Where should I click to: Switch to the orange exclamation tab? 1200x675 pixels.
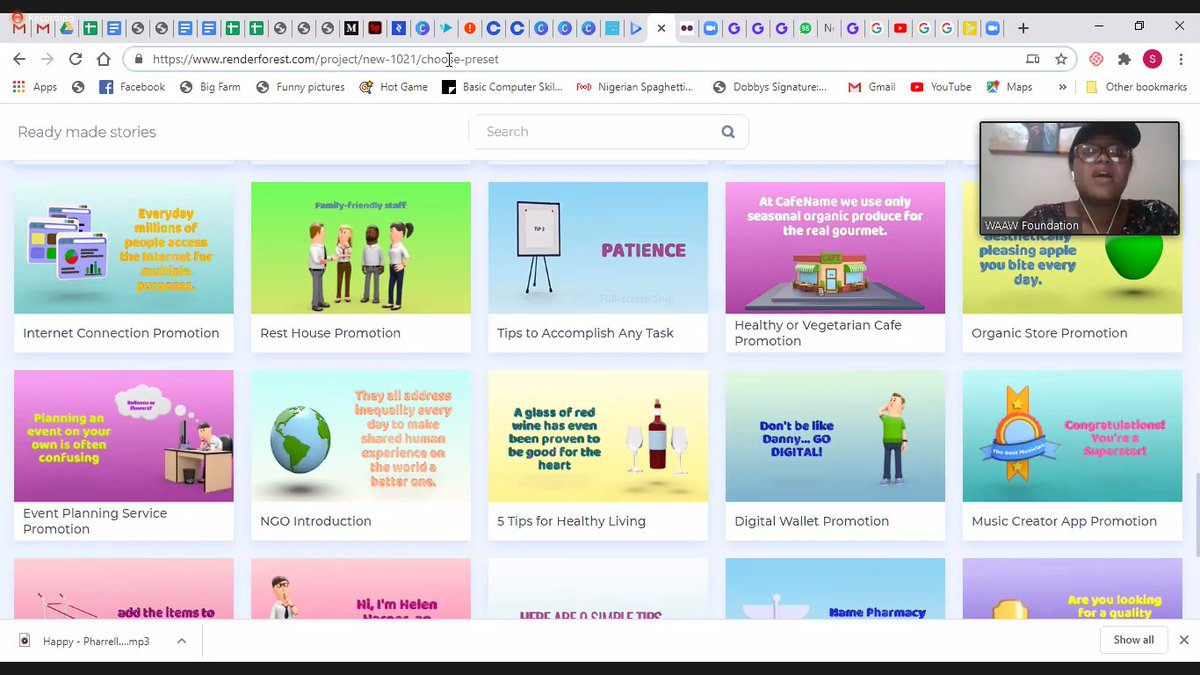pyautogui.click(x=470, y=28)
